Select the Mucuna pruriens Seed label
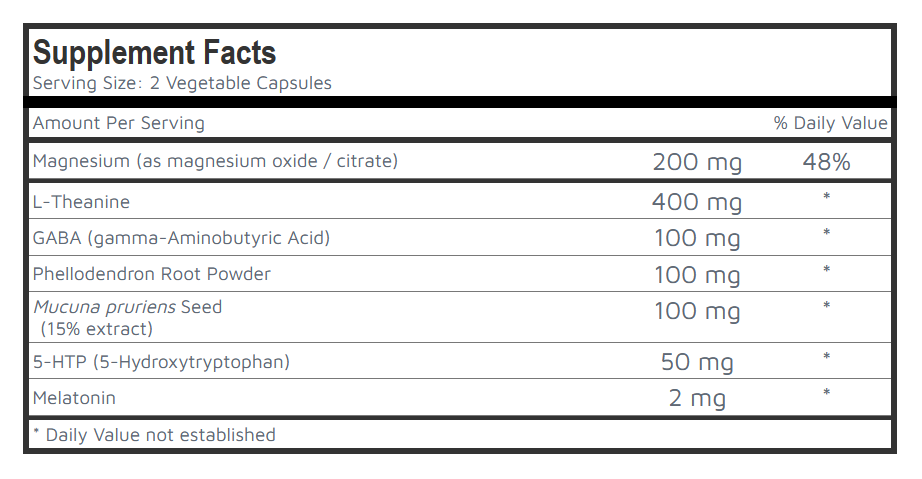This screenshot has width=922, height=479. 127,307
